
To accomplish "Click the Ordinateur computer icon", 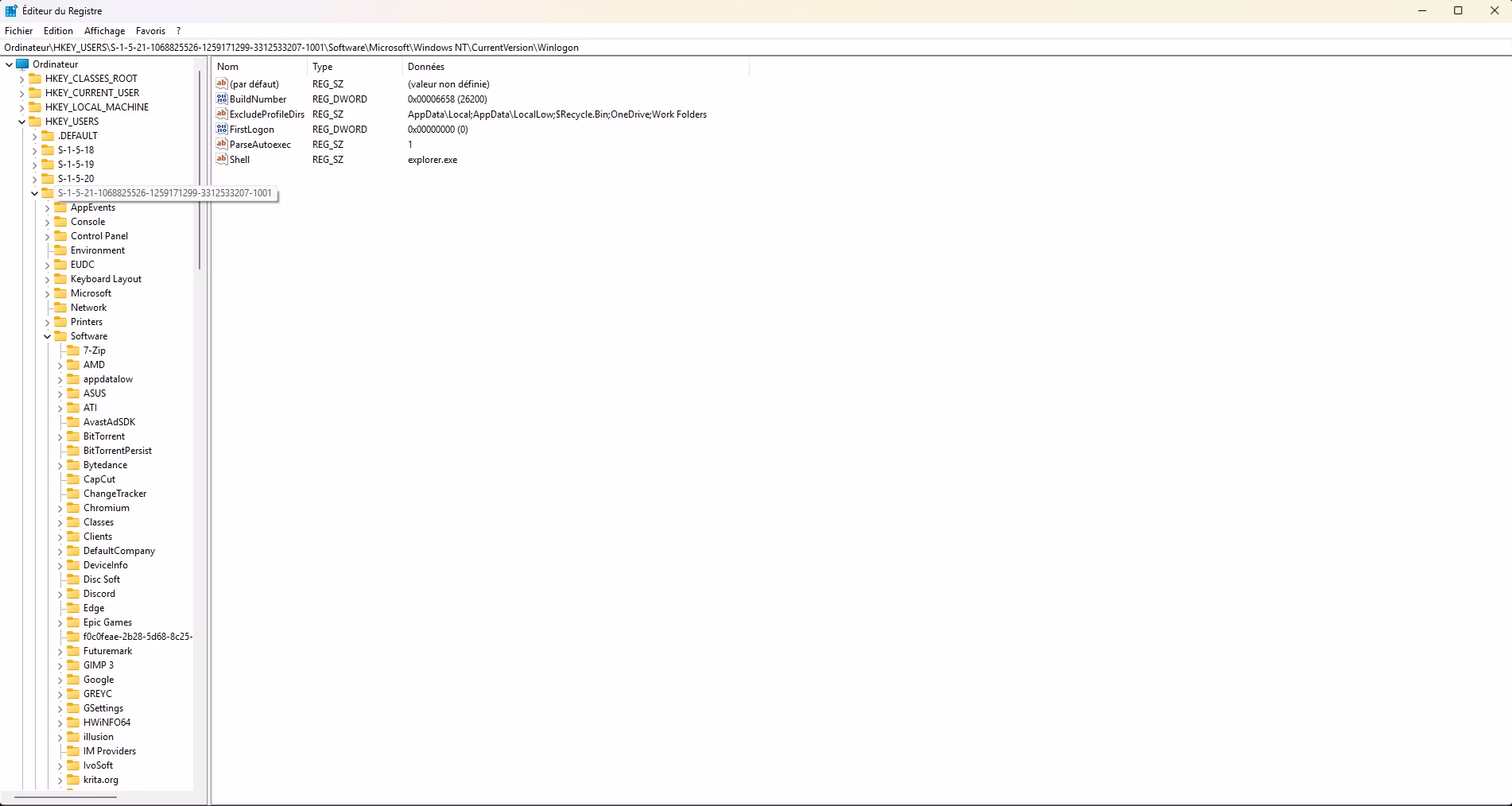I will [22, 64].
